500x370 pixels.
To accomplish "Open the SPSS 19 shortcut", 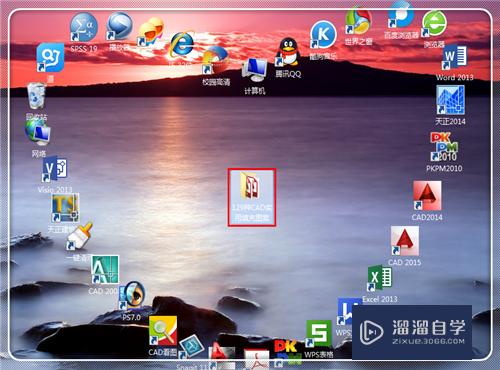I will (84, 27).
